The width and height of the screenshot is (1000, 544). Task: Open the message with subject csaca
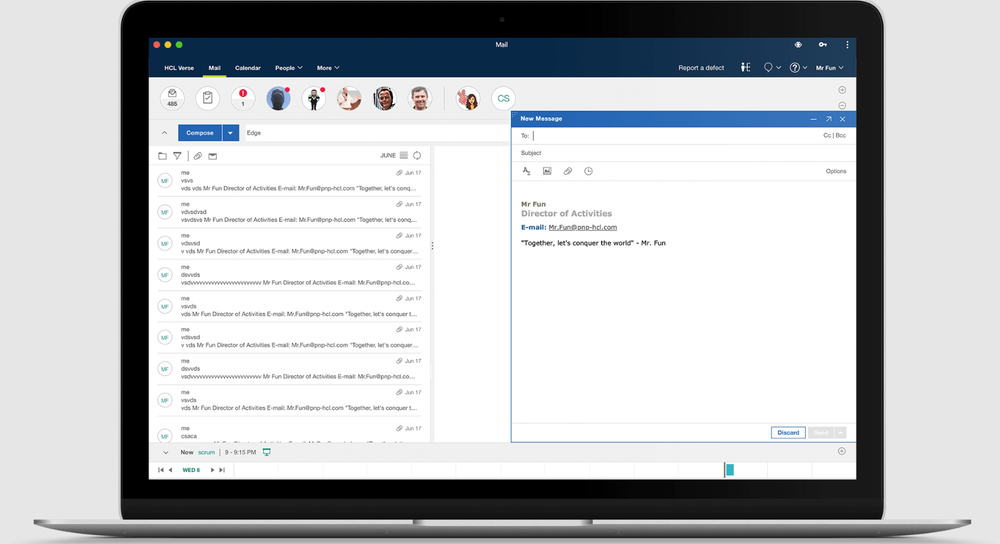290,432
